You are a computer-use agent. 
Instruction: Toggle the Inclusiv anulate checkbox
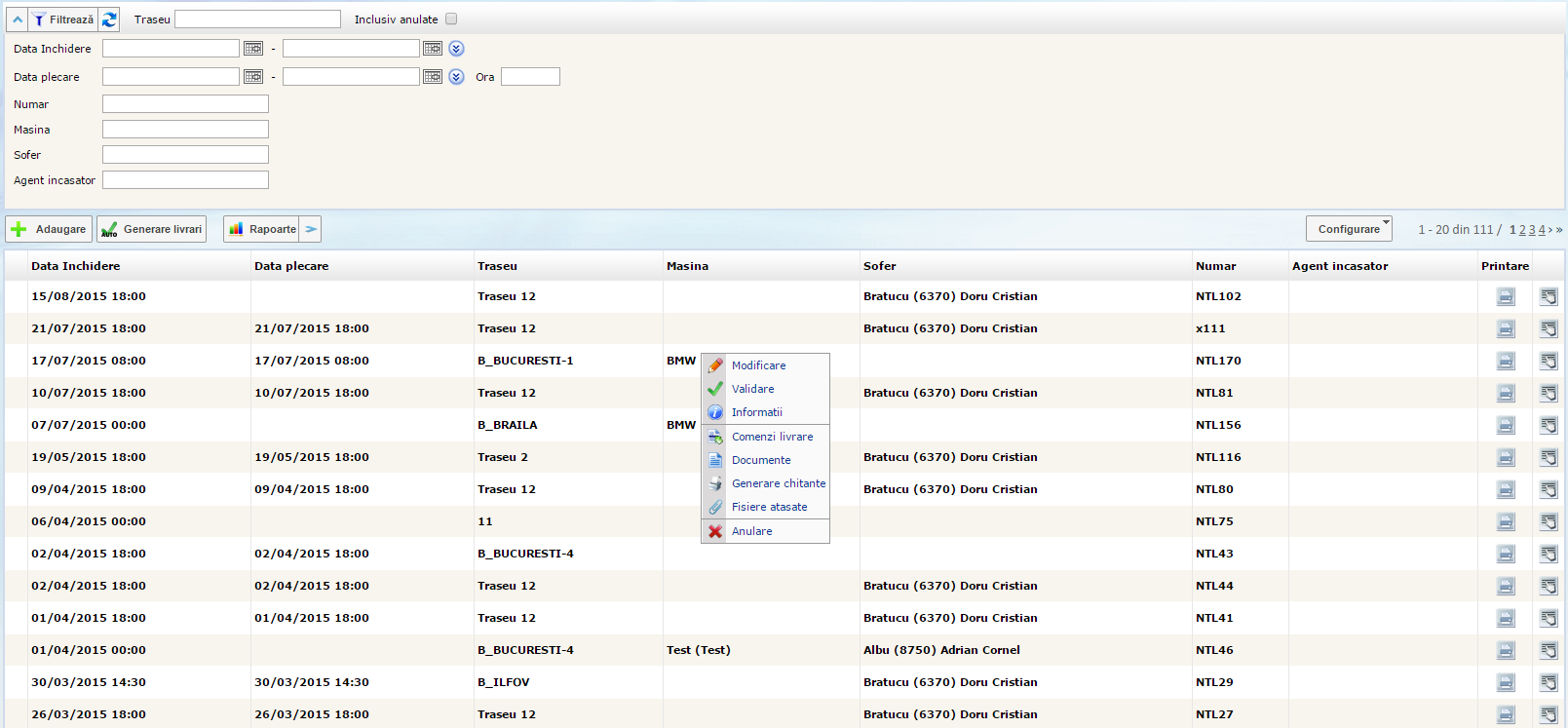451,19
